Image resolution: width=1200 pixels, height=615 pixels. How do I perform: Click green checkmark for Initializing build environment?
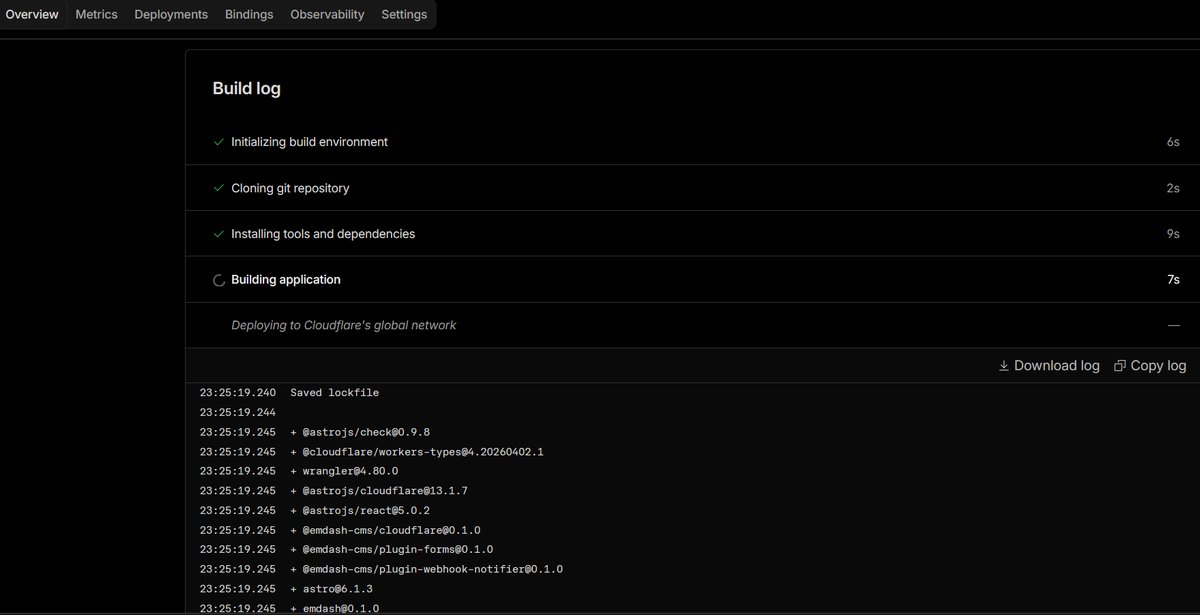coord(219,142)
